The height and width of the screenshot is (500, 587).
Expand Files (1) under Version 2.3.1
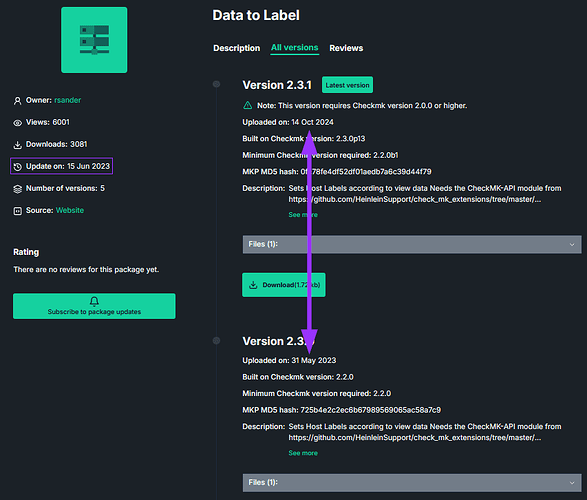[x=412, y=244]
